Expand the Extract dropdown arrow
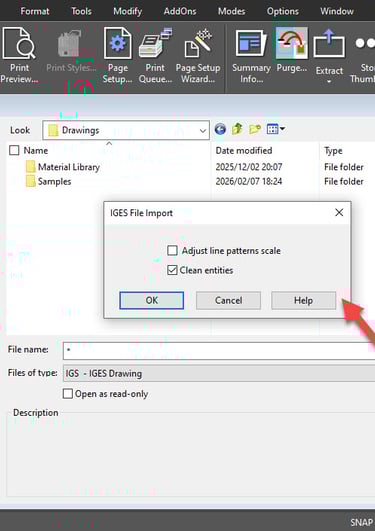 (329, 82)
